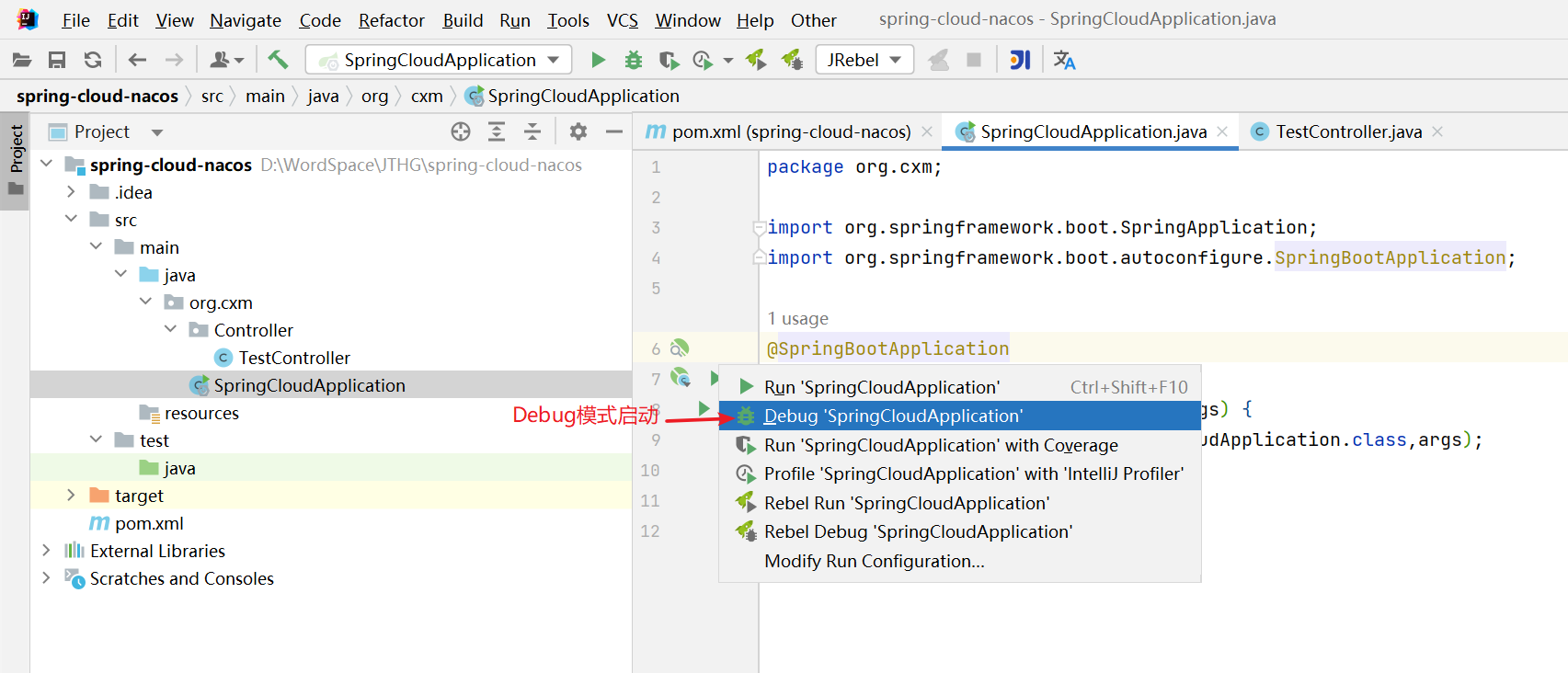Choose Modify Run Configuration...
Screen dimensions: 1568x673
(960, 561)
